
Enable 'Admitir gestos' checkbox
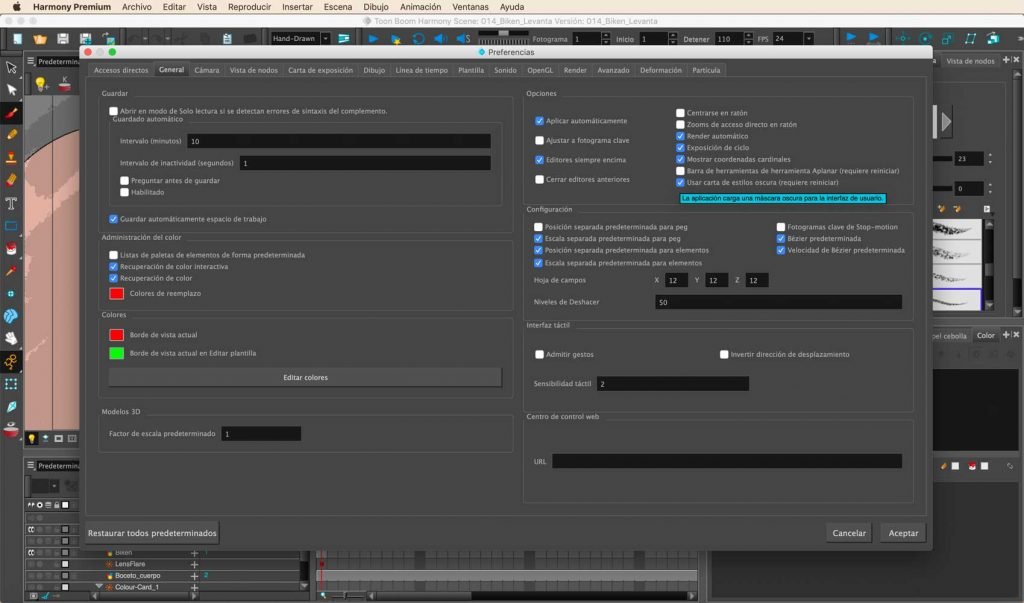[x=539, y=354]
